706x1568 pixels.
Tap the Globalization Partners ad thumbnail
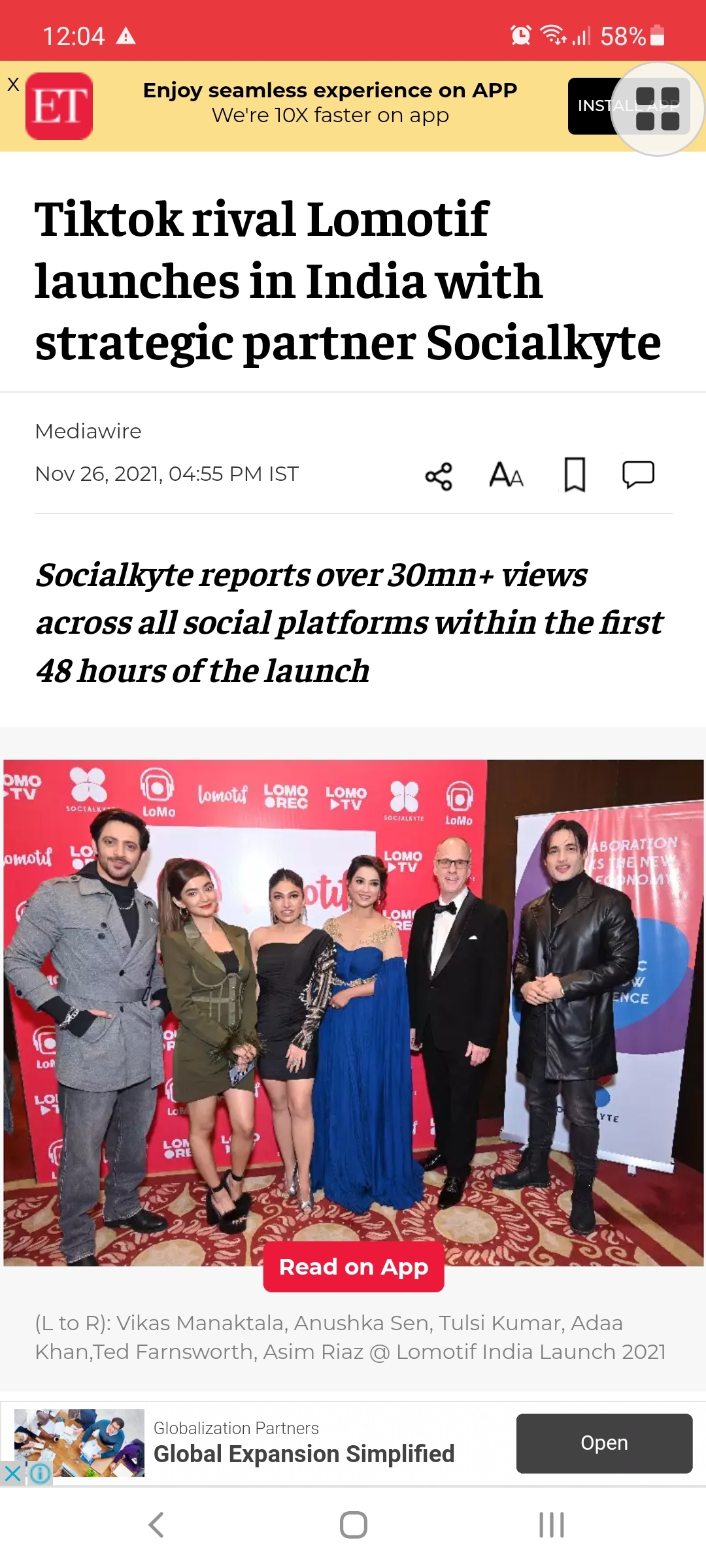click(79, 1443)
